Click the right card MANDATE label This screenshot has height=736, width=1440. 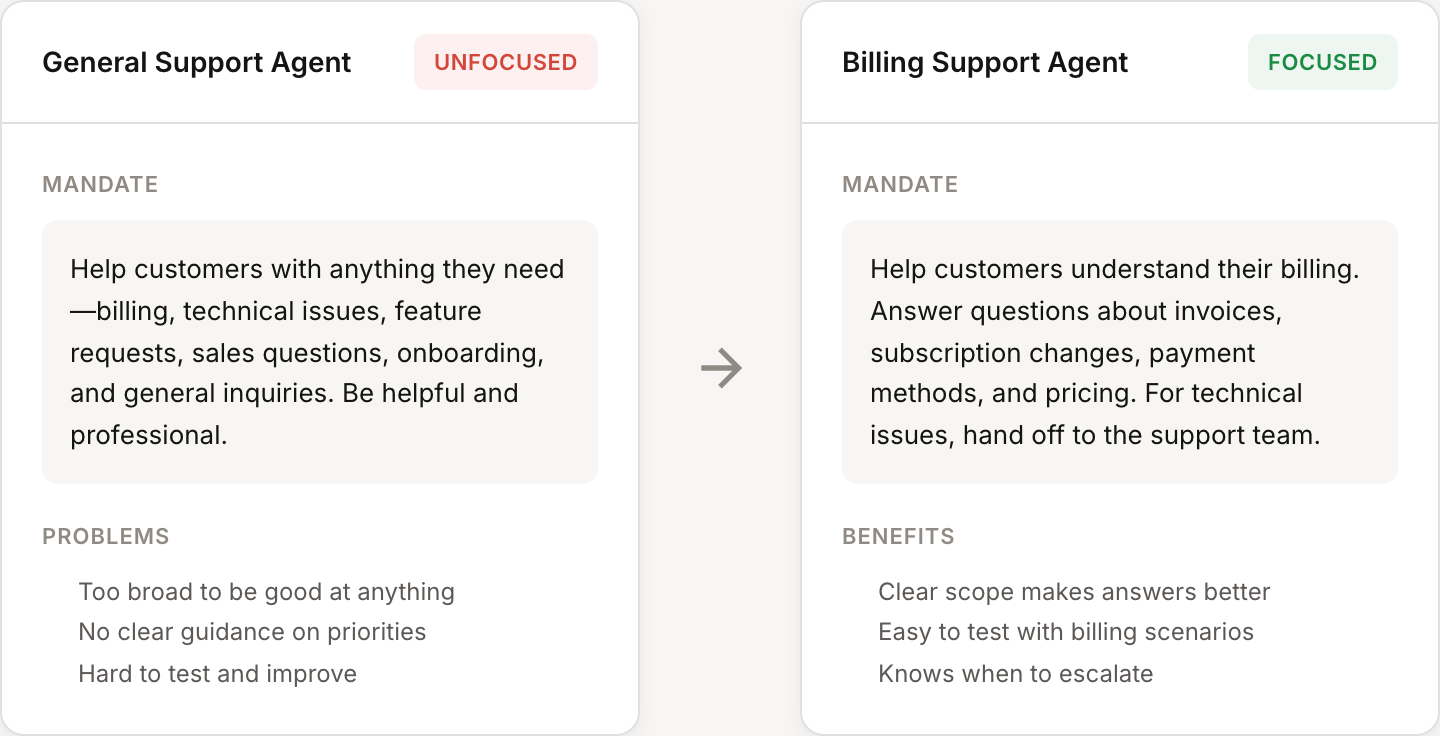pyautogui.click(x=900, y=184)
